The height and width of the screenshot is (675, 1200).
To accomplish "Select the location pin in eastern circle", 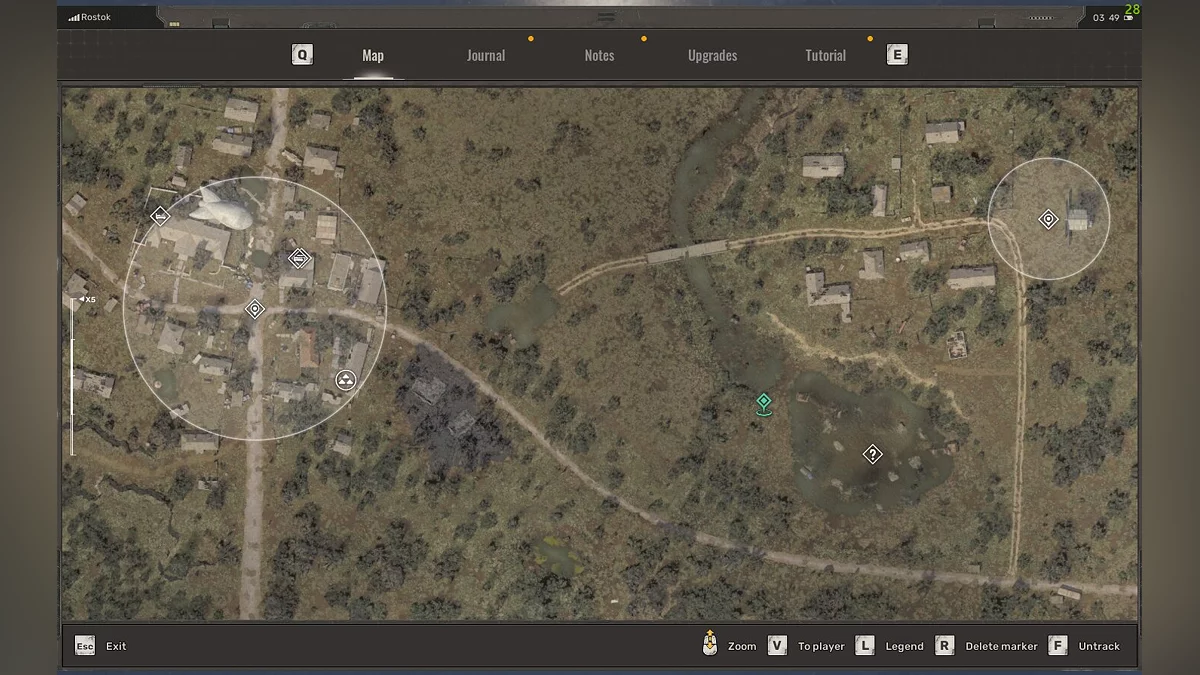I will pyautogui.click(x=1048, y=219).
